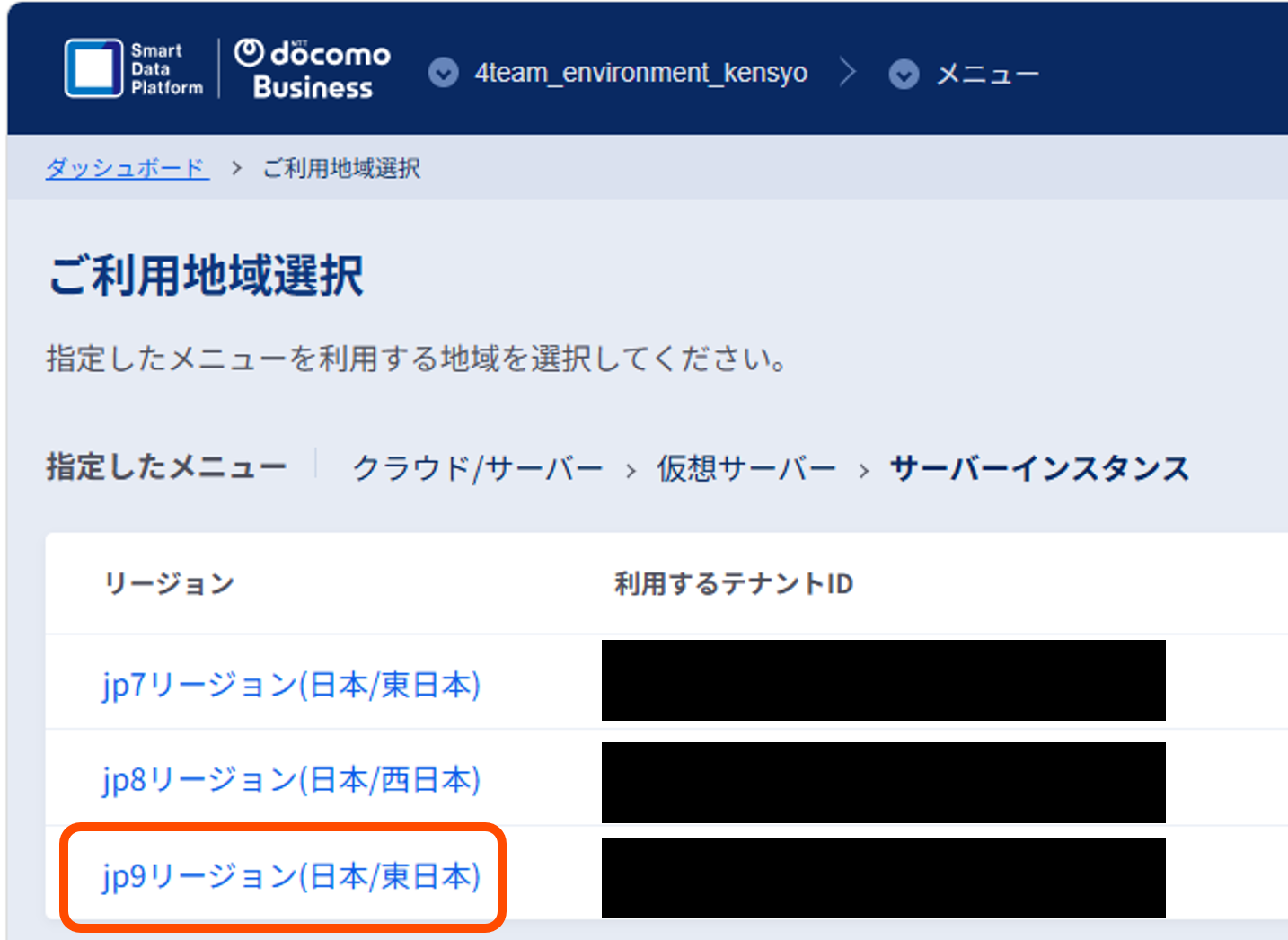Select the 4team_environment_kensyo workspace name
This screenshot has height=940, width=1288.
pyautogui.click(x=641, y=72)
